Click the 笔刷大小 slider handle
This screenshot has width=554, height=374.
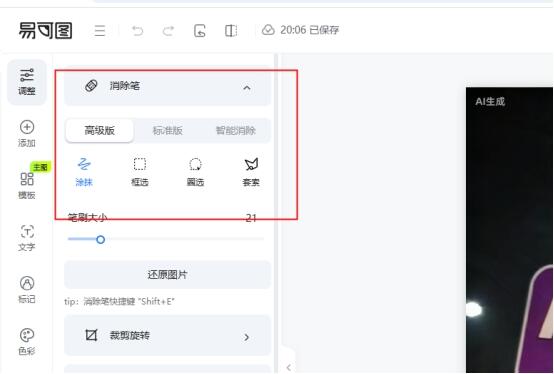tap(100, 240)
